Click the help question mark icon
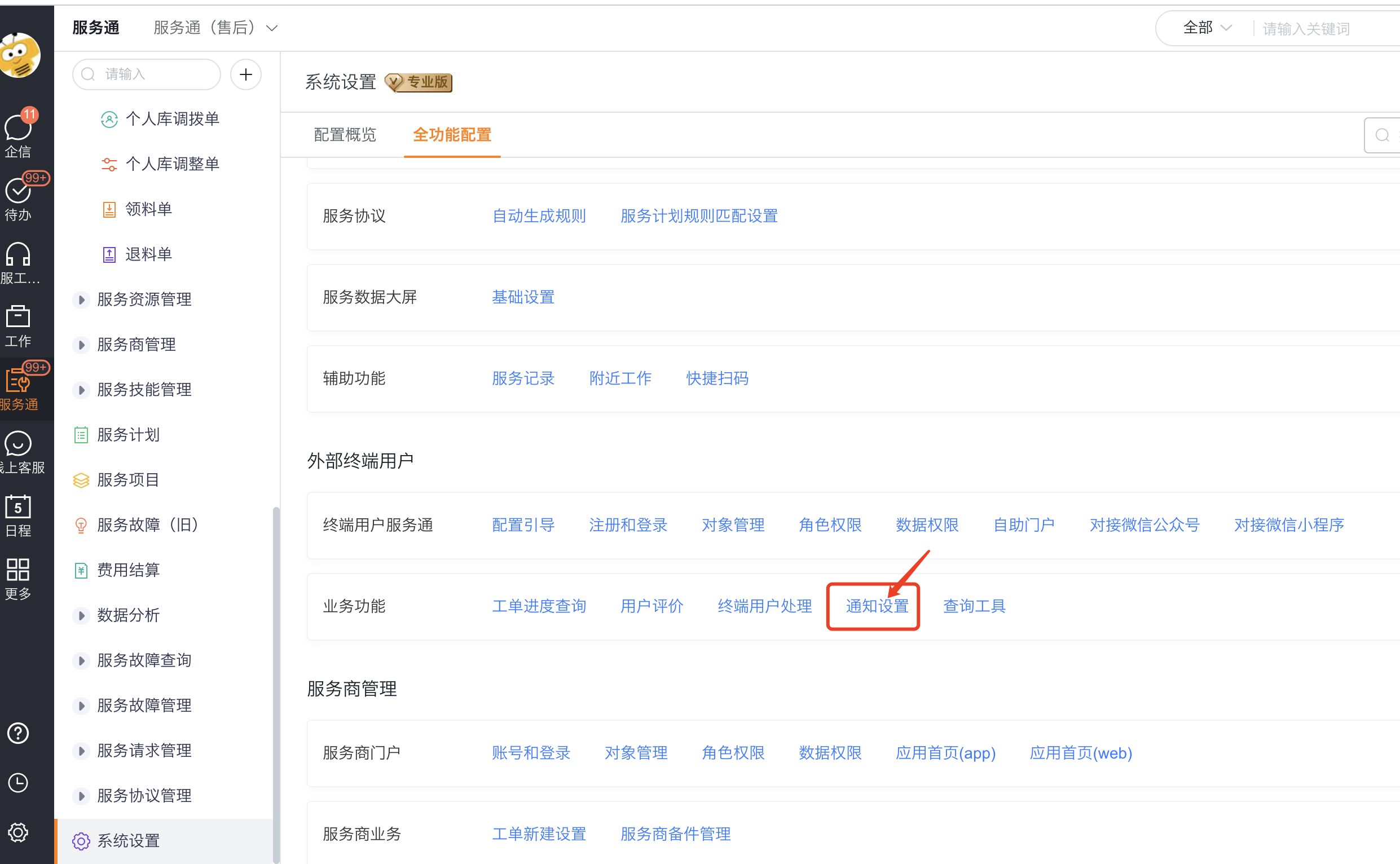The image size is (1400, 864). 18,733
